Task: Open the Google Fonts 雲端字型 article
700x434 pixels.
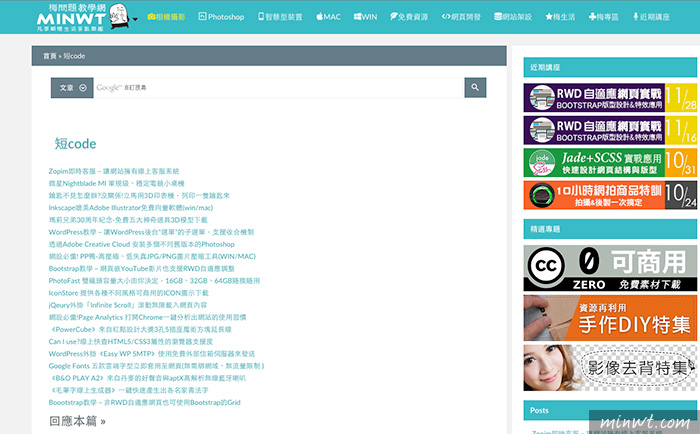Action: 157,366
